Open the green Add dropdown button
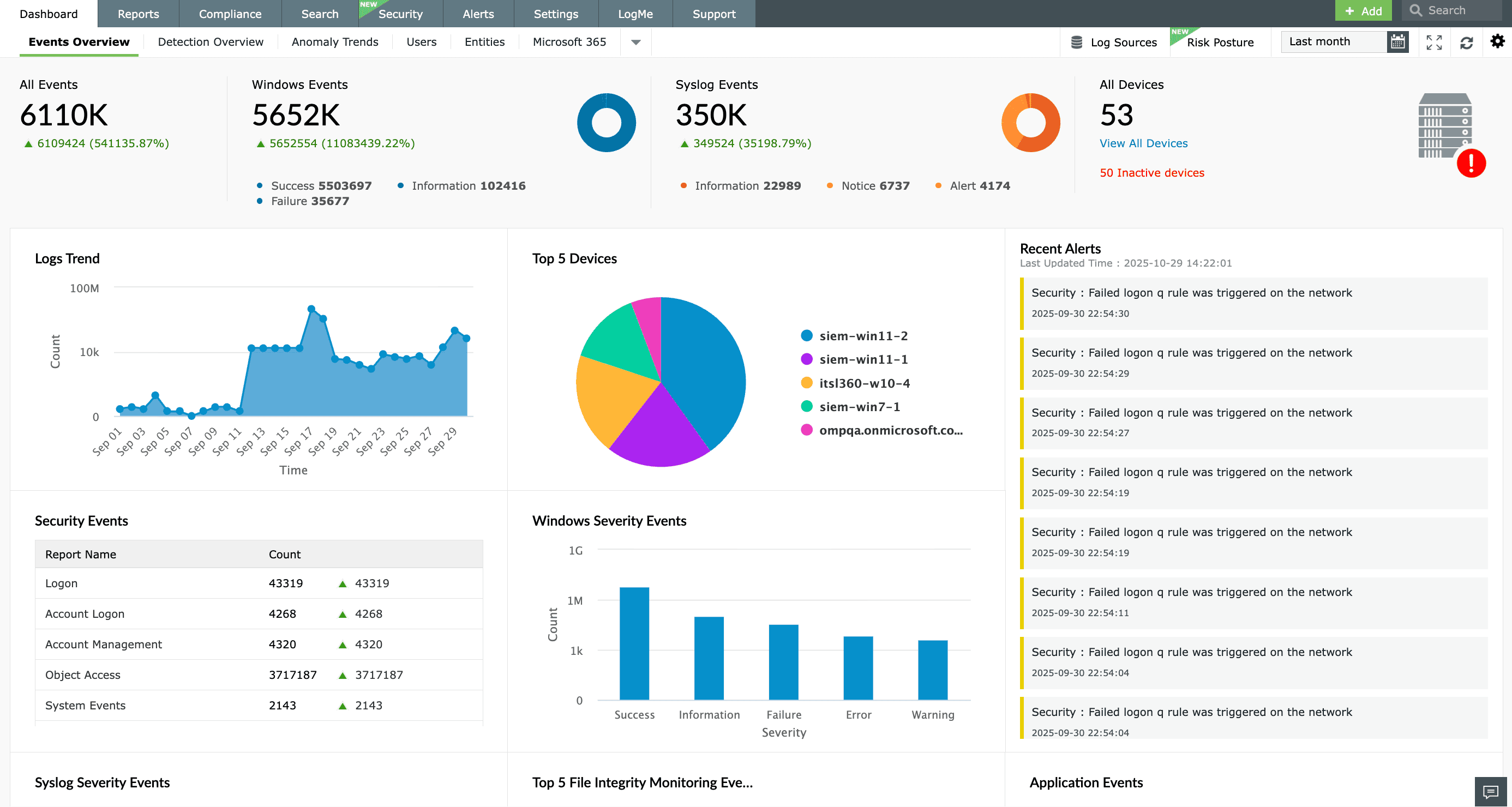The image size is (1512, 807). (1363, 10)
